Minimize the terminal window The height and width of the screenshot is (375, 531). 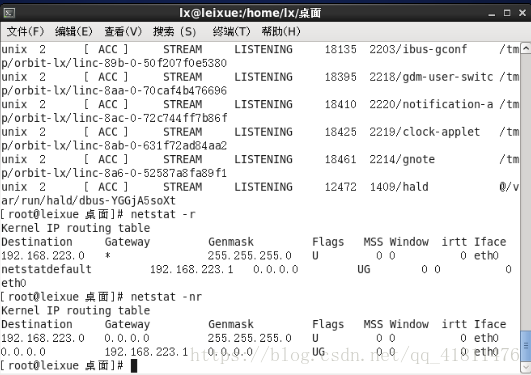point(492,14)
